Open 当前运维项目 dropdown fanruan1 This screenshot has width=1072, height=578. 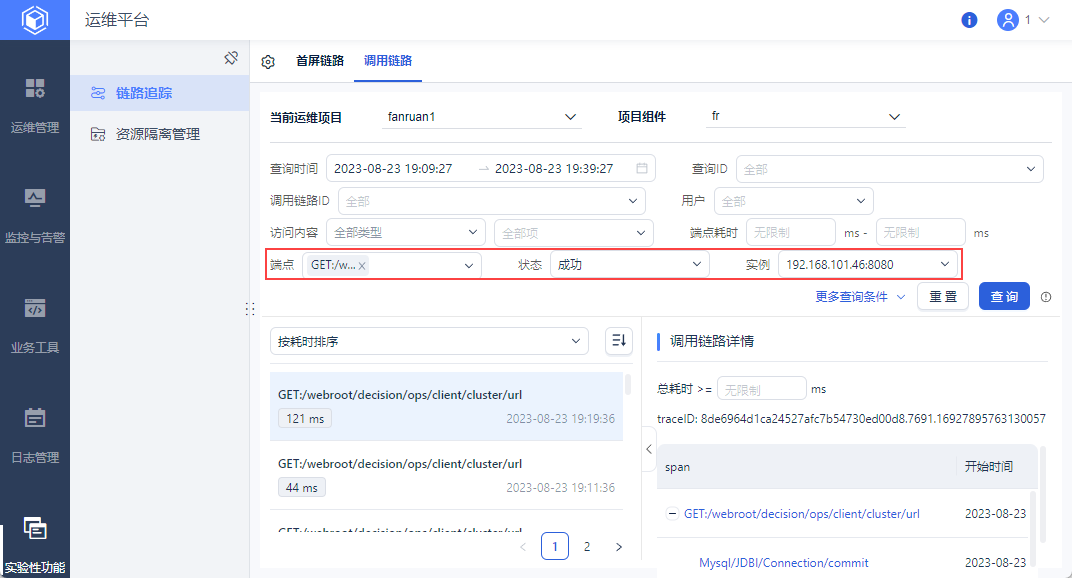tap(481, 117)
